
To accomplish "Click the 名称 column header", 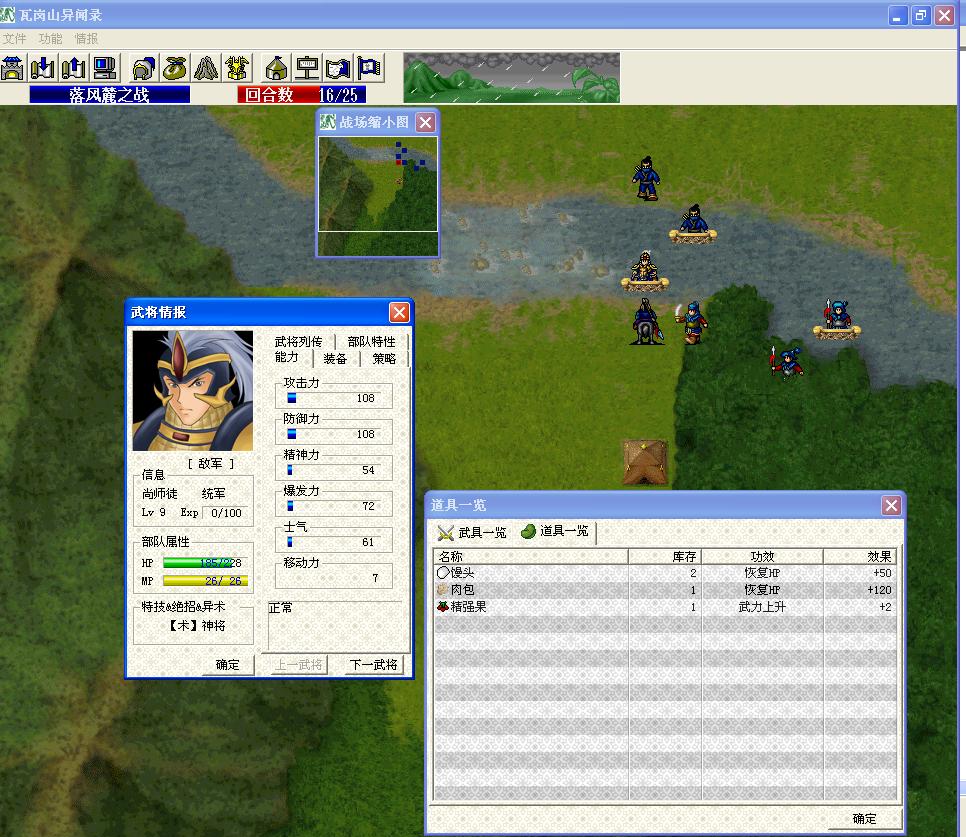I will (x=530, y=557).
